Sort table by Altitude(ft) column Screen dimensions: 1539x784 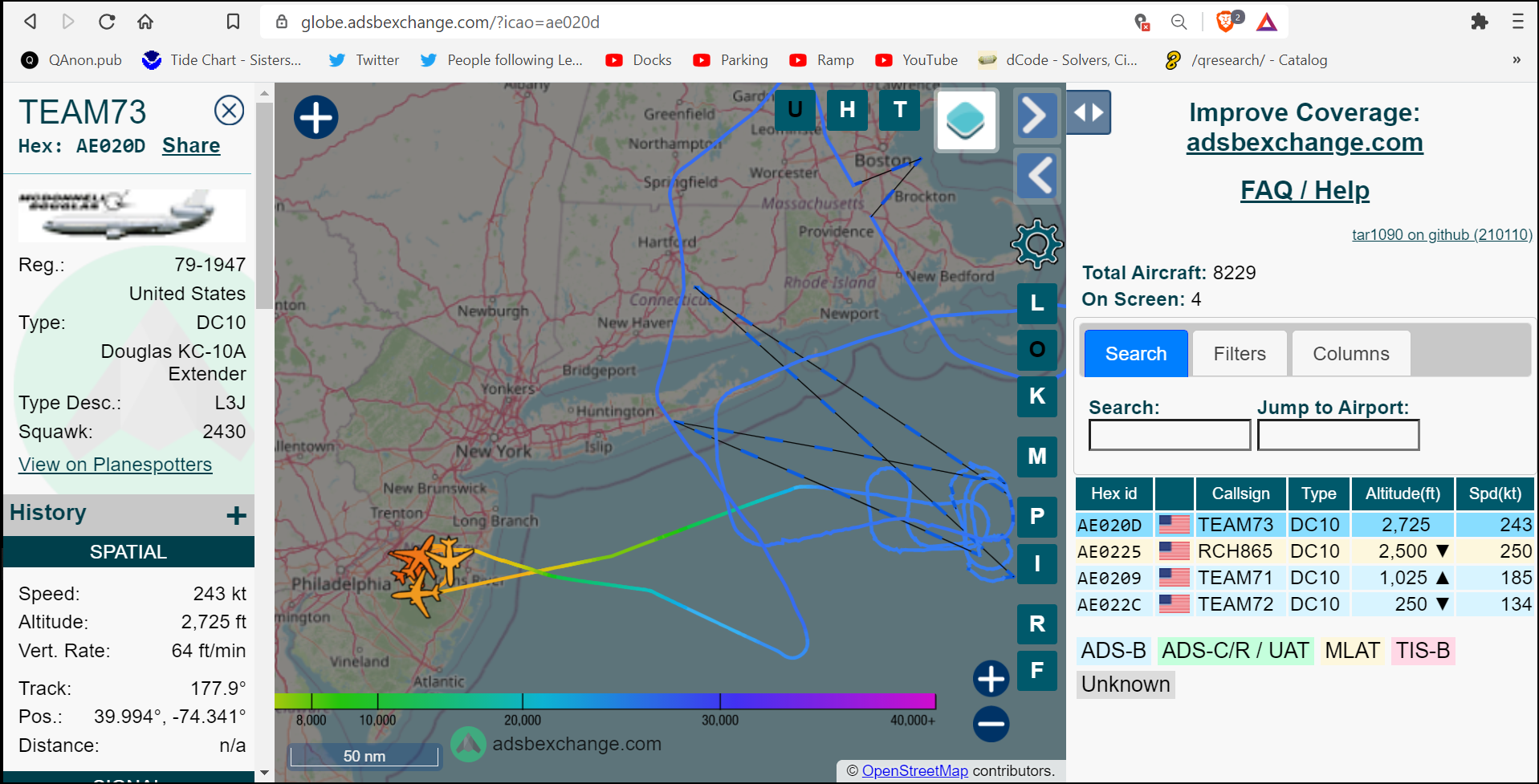[x=1403, y=494]
